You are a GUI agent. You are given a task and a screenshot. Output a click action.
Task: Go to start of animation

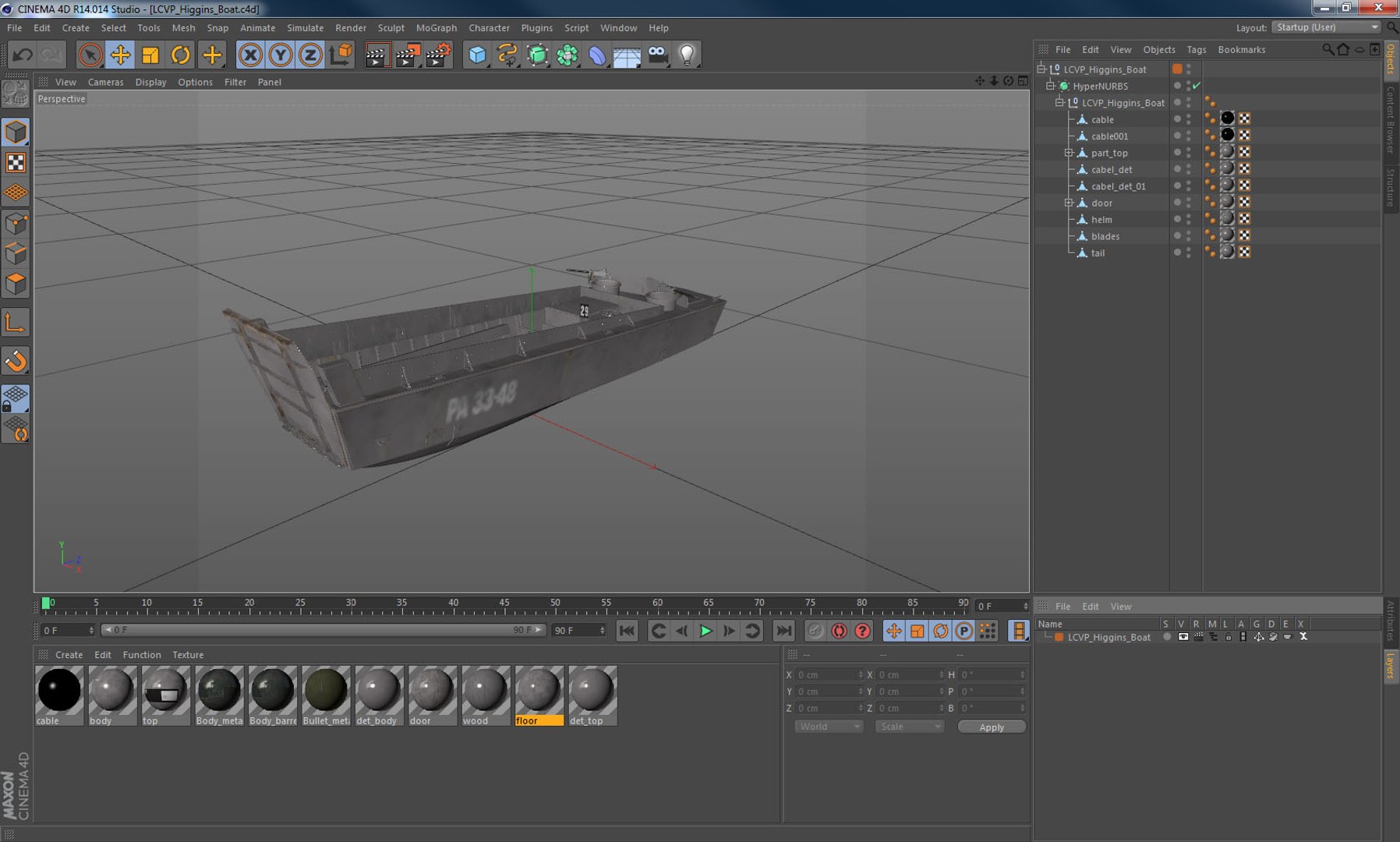(x=627, y=631)
